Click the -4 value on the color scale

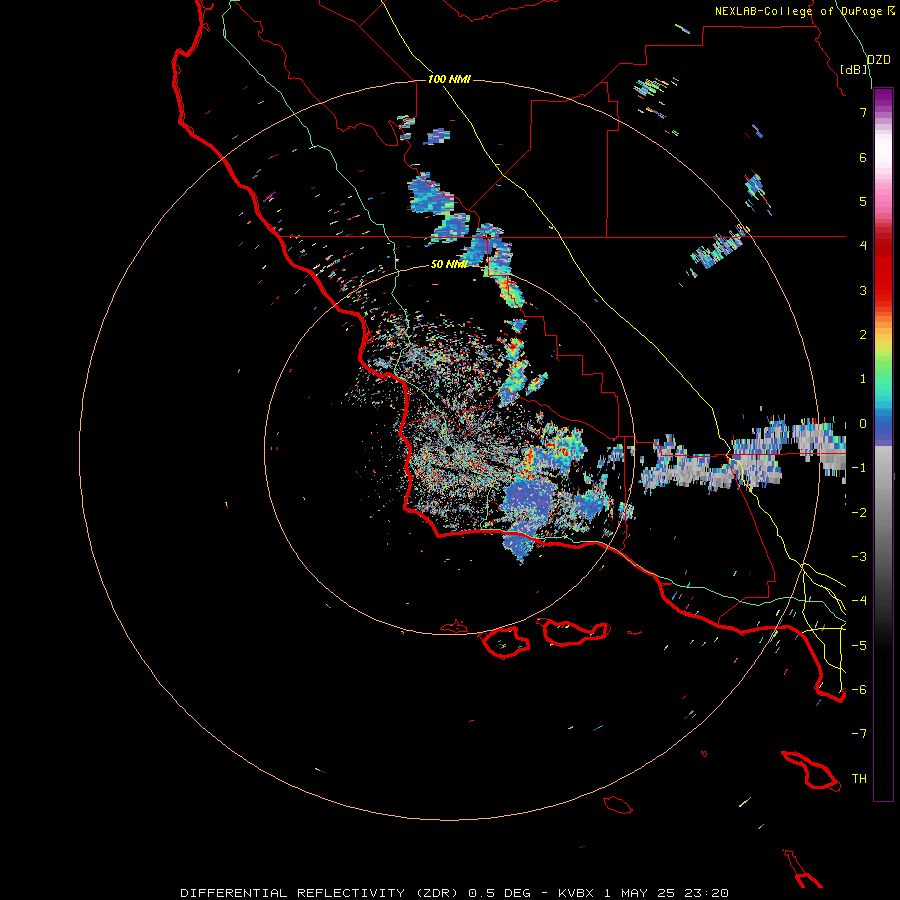point(859,601)
